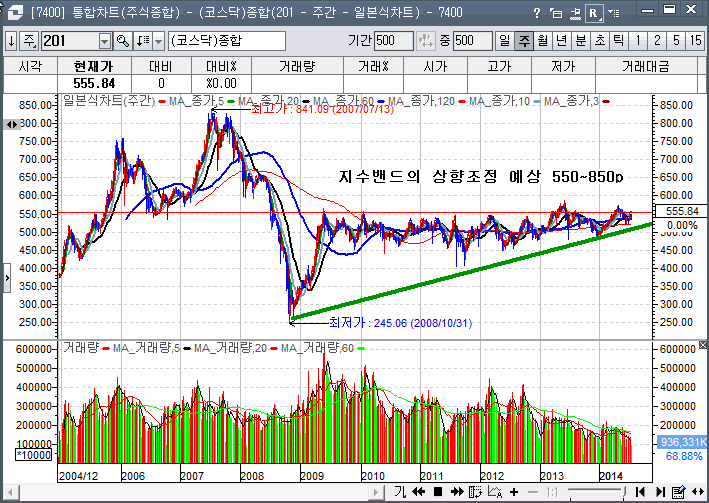This screenshot has height=503, width=709.
Task: Open the dropdown arrow beside sort icon
Action: (159, 42)
